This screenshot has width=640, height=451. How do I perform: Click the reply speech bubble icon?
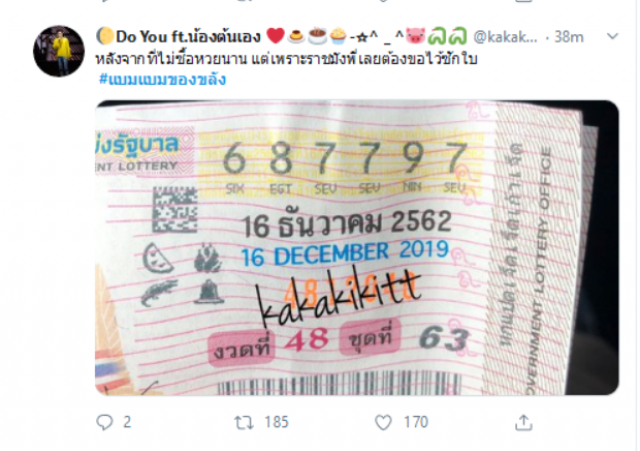(x=104, y=422)
